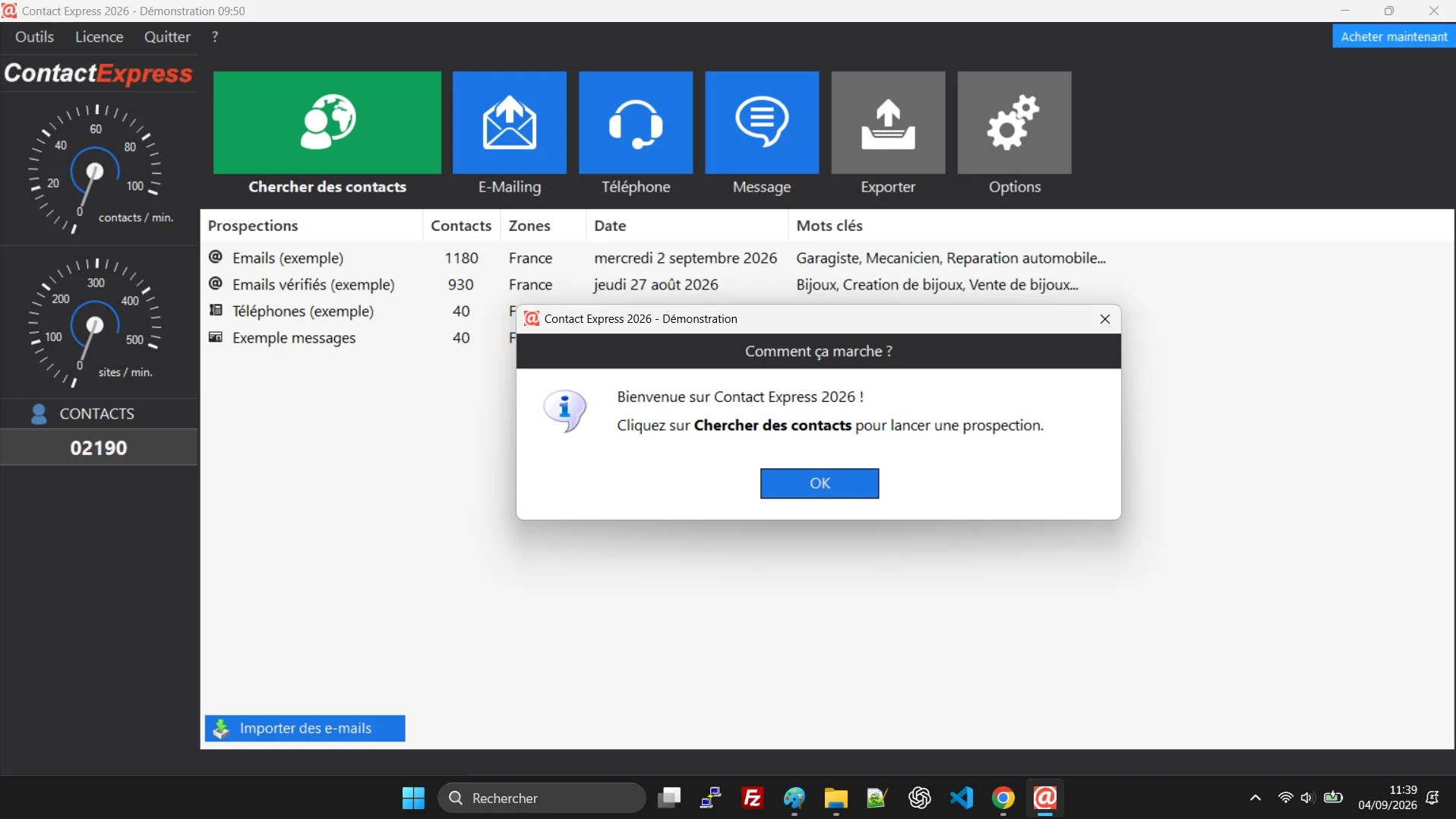Click the 930 contacts count cell
Viewport: 1456px width, 819px height.
(x=460, y=285)
